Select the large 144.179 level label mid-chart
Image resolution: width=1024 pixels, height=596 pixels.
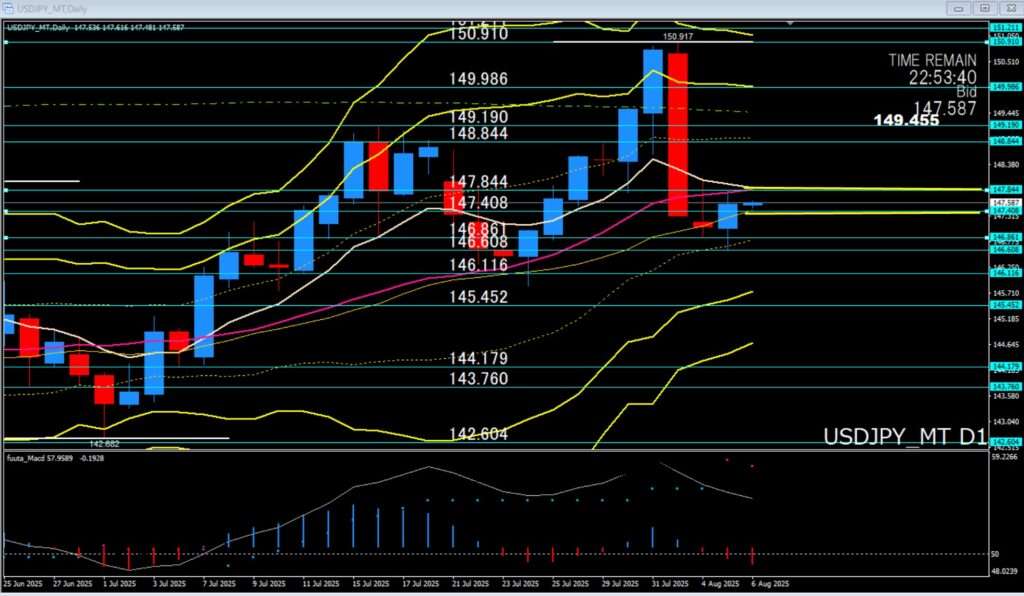click(x=478, y=358)
